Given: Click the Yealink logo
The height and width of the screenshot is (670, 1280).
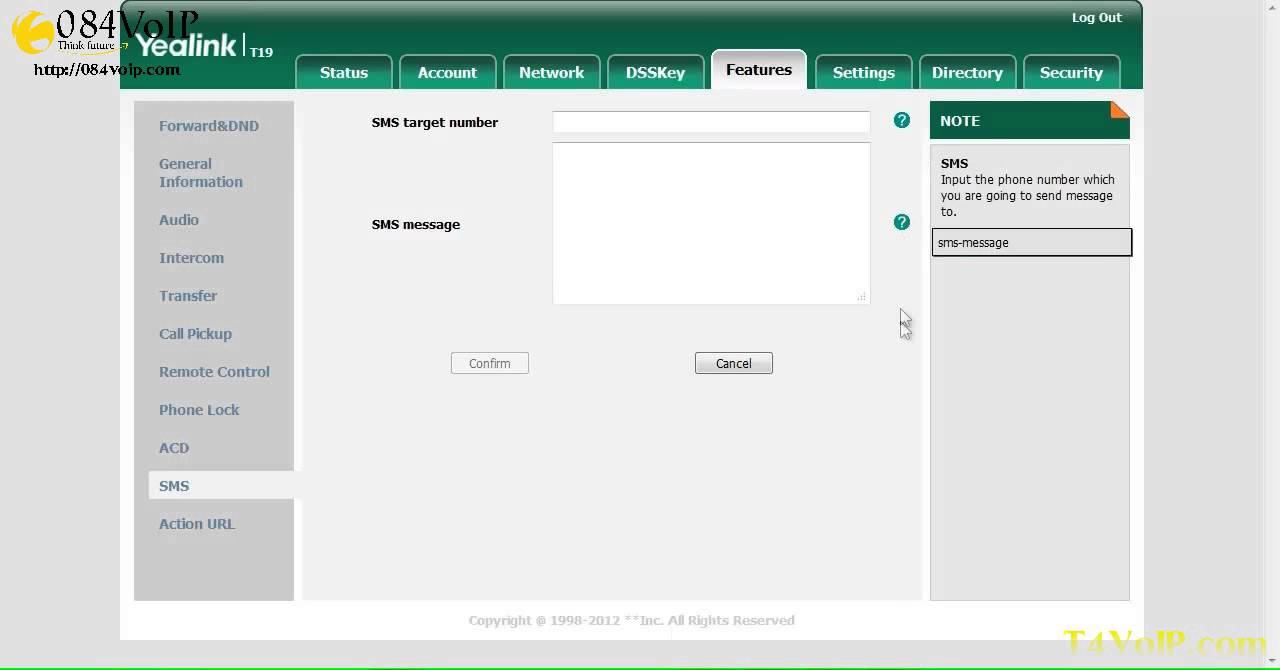Looking at the screenshot, I should click(187, 45).
